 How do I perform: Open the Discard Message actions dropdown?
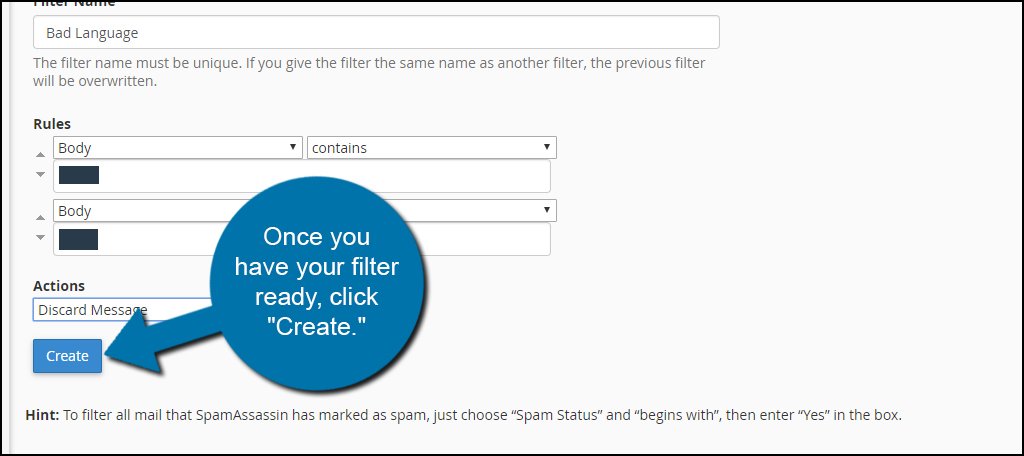pyautogui.click(x=124, y=310)
